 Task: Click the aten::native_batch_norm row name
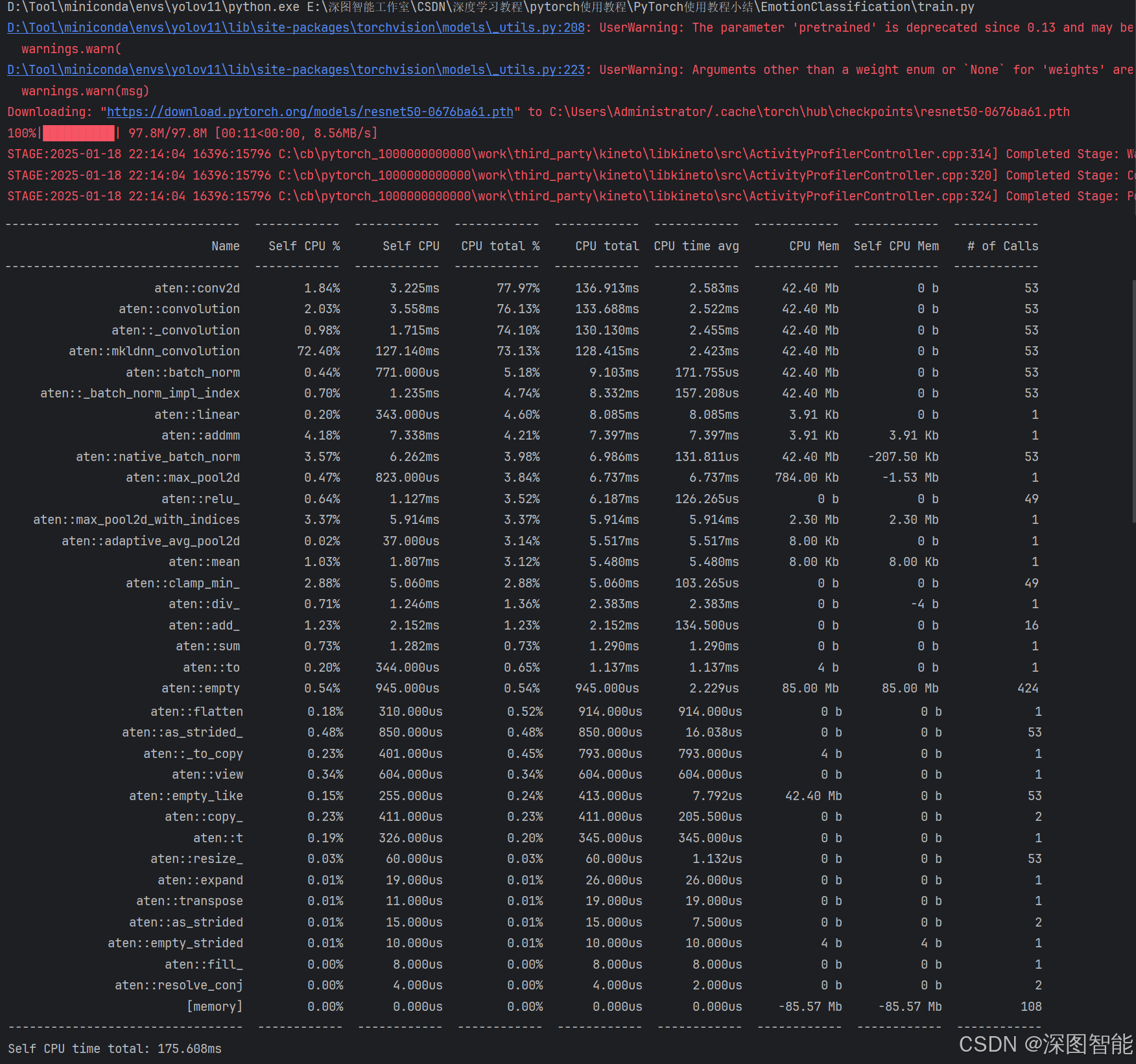tap(158, 457)
